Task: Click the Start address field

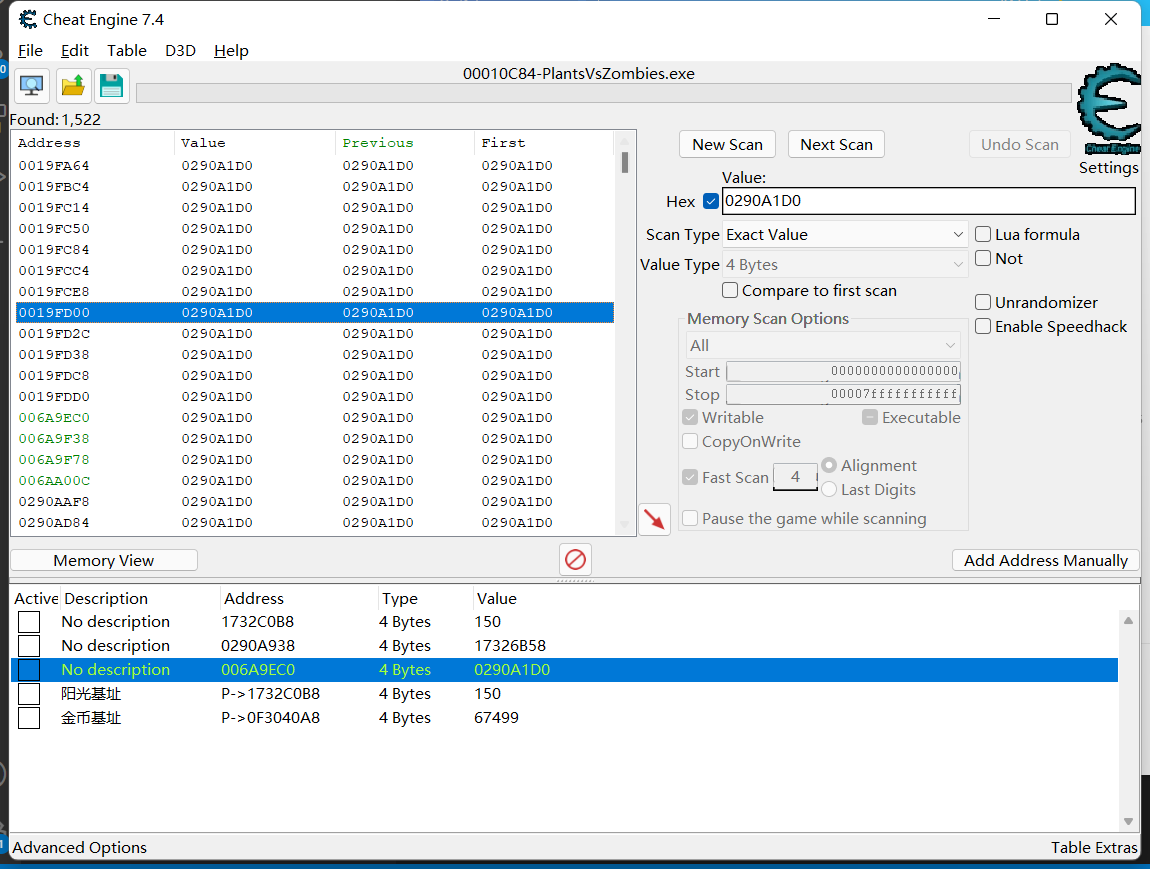Action: tap(843, 372)
